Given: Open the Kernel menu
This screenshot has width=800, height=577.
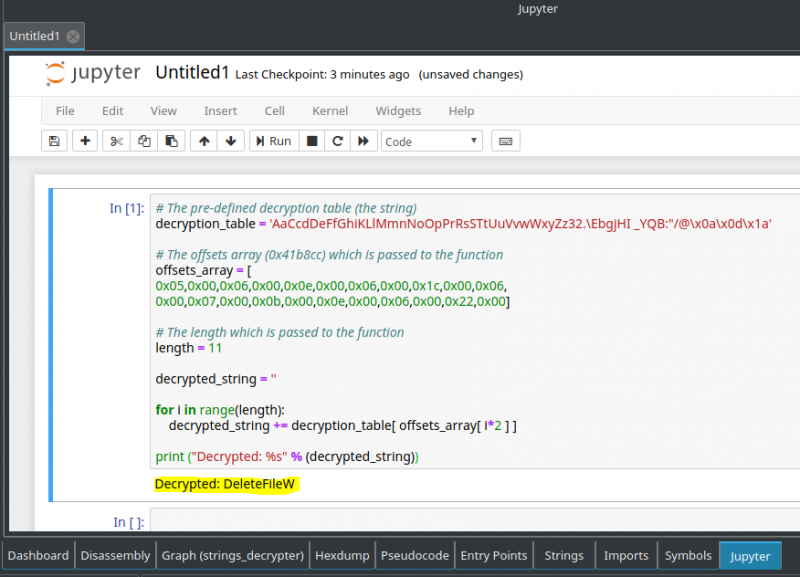Looking at the screenshot, I should point(330,111).
